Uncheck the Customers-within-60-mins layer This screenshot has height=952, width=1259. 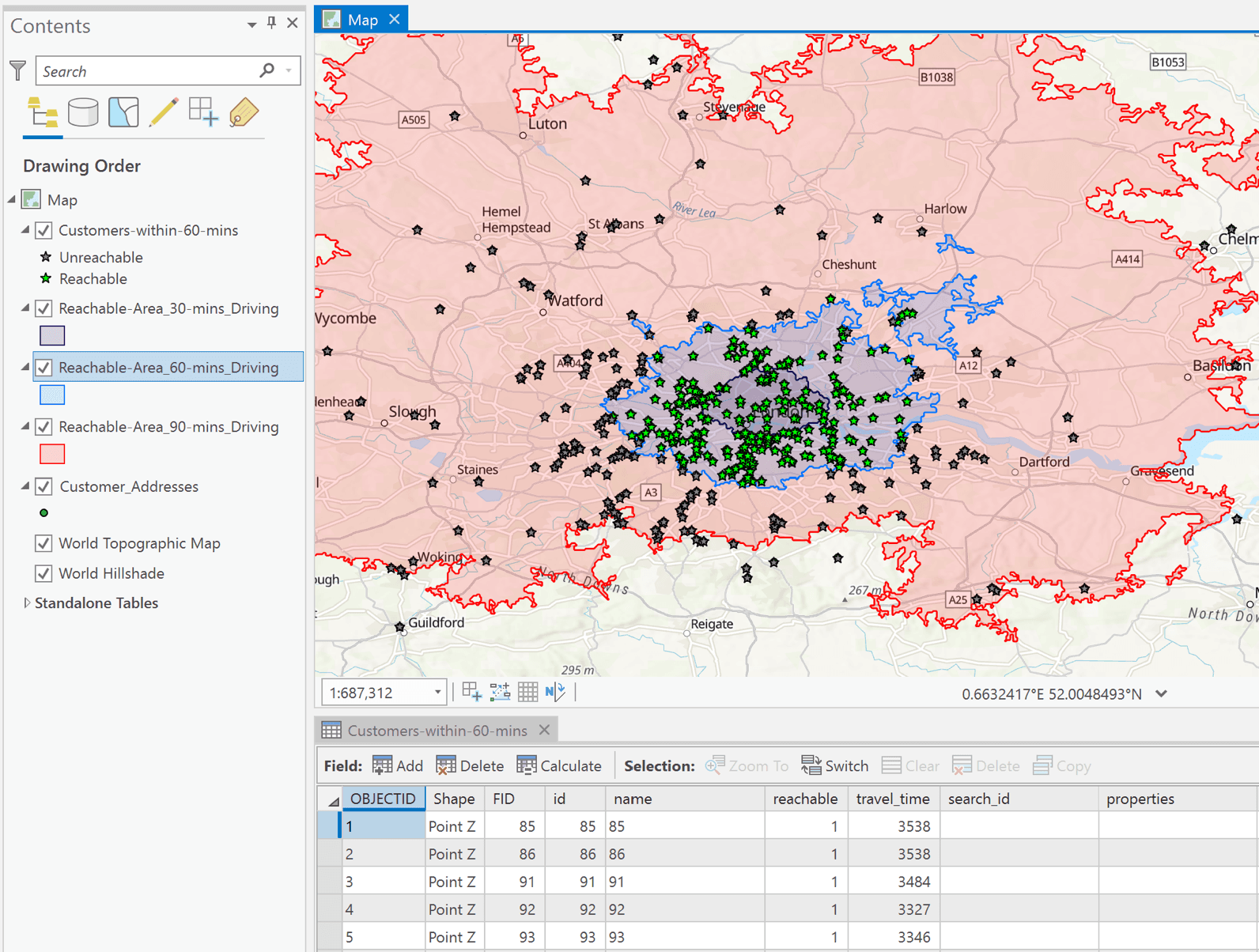44,231
